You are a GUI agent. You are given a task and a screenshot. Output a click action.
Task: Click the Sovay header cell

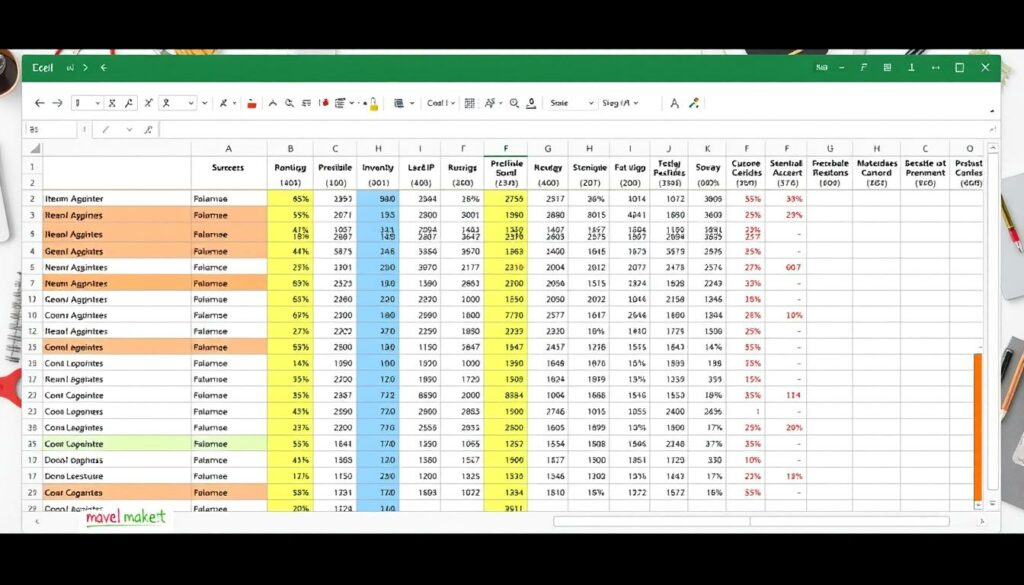[707, 168]
